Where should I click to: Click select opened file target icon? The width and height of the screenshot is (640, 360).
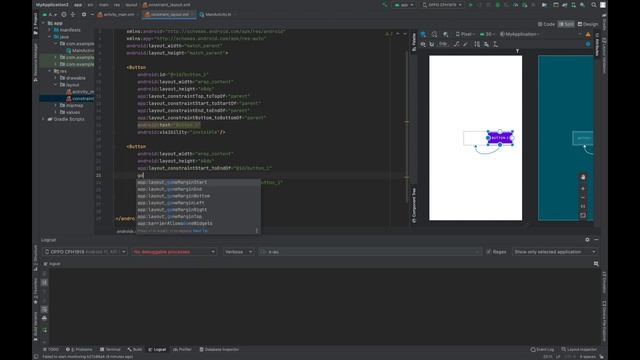coord(64,14)
